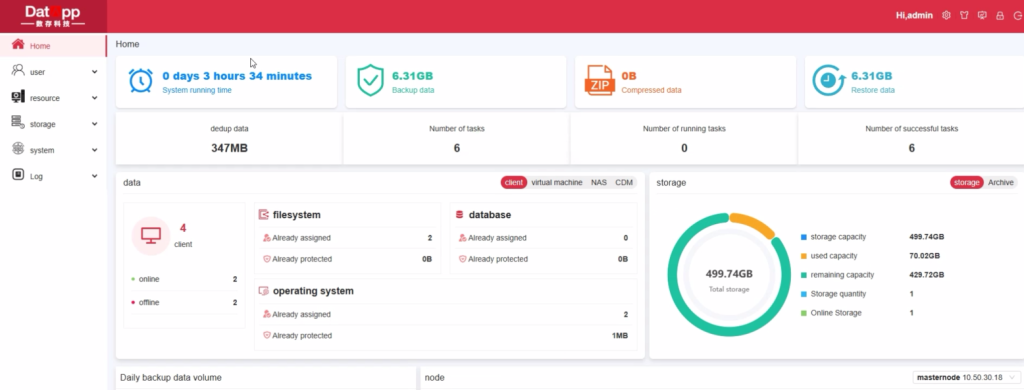Click the lock screen padlock icon
This screenshot has height=390, width=1024.
click(x=1000, y=16)
